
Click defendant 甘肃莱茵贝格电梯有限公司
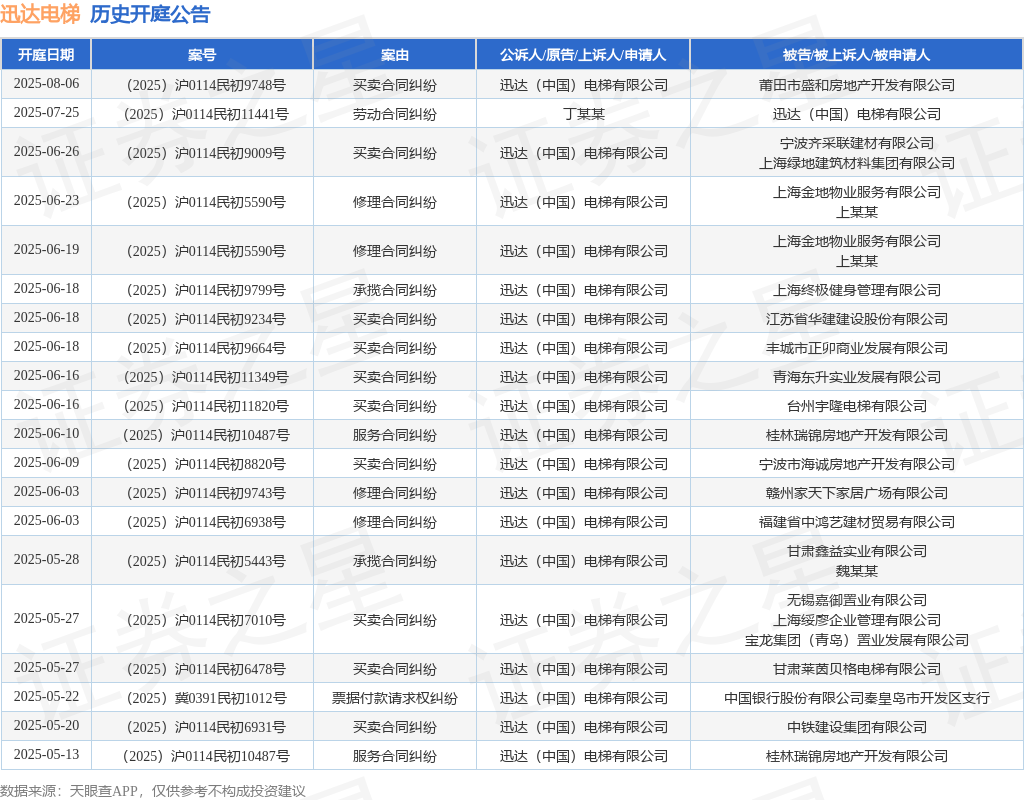(x=857, y=669)
